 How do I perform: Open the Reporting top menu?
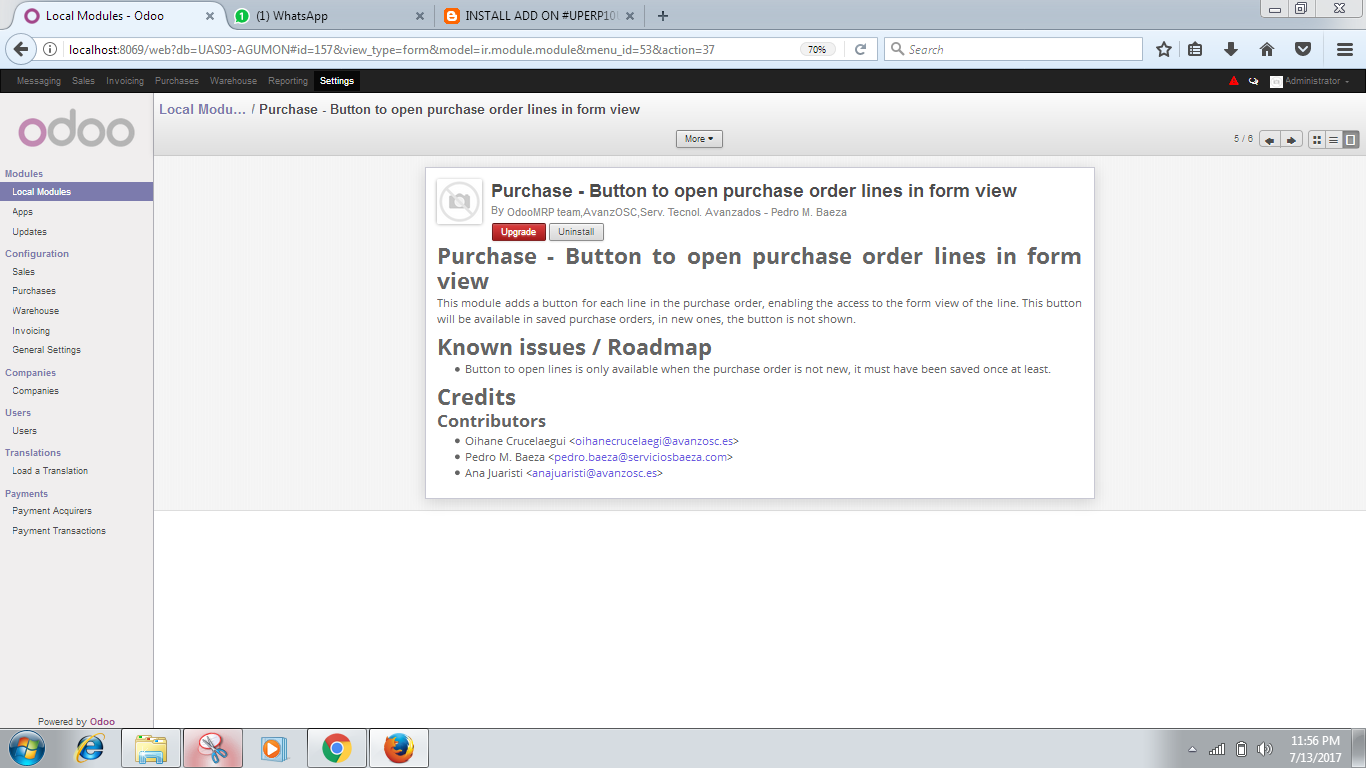[x=288, y=81]
